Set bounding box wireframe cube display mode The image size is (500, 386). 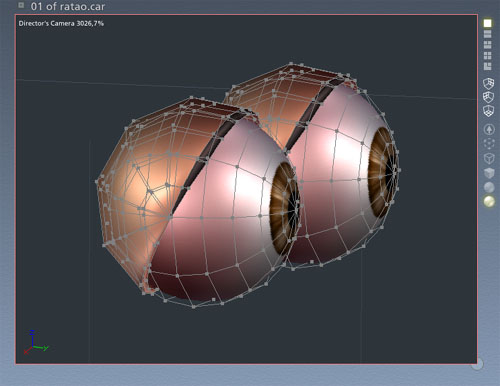coord(489,158)
